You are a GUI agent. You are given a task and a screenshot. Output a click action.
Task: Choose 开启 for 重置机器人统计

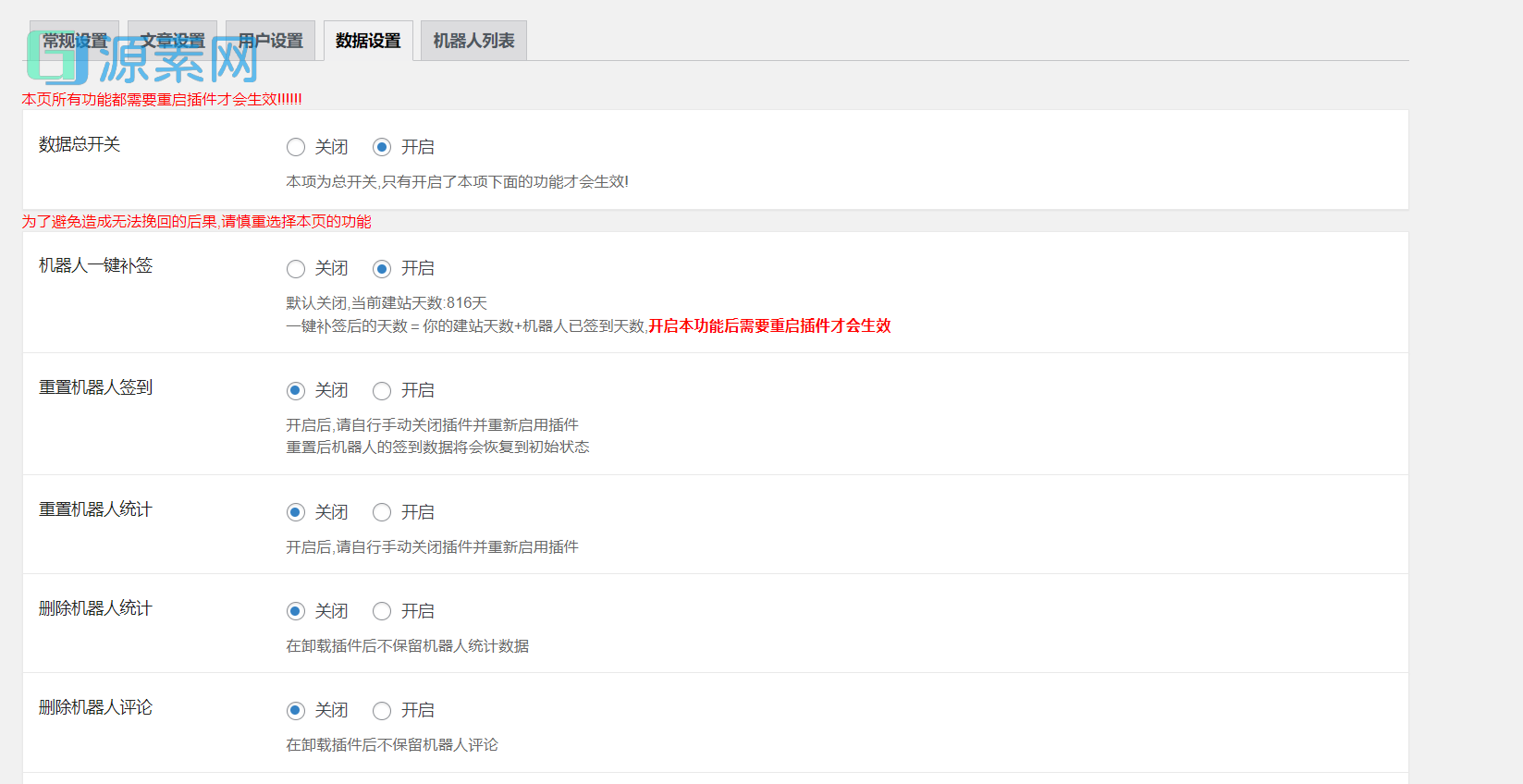point(382,512)
